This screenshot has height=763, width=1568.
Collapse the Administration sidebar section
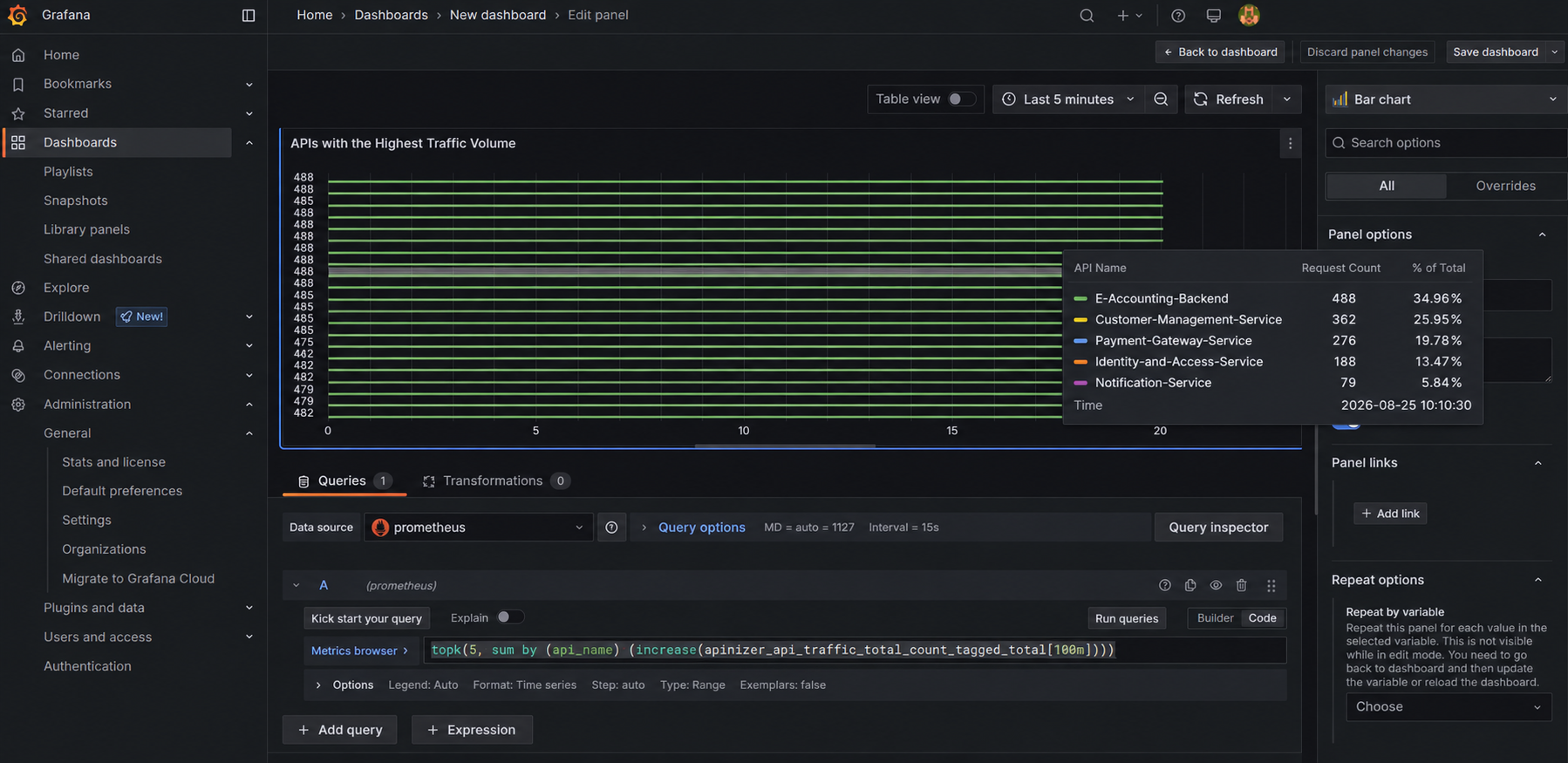point(249,405)
